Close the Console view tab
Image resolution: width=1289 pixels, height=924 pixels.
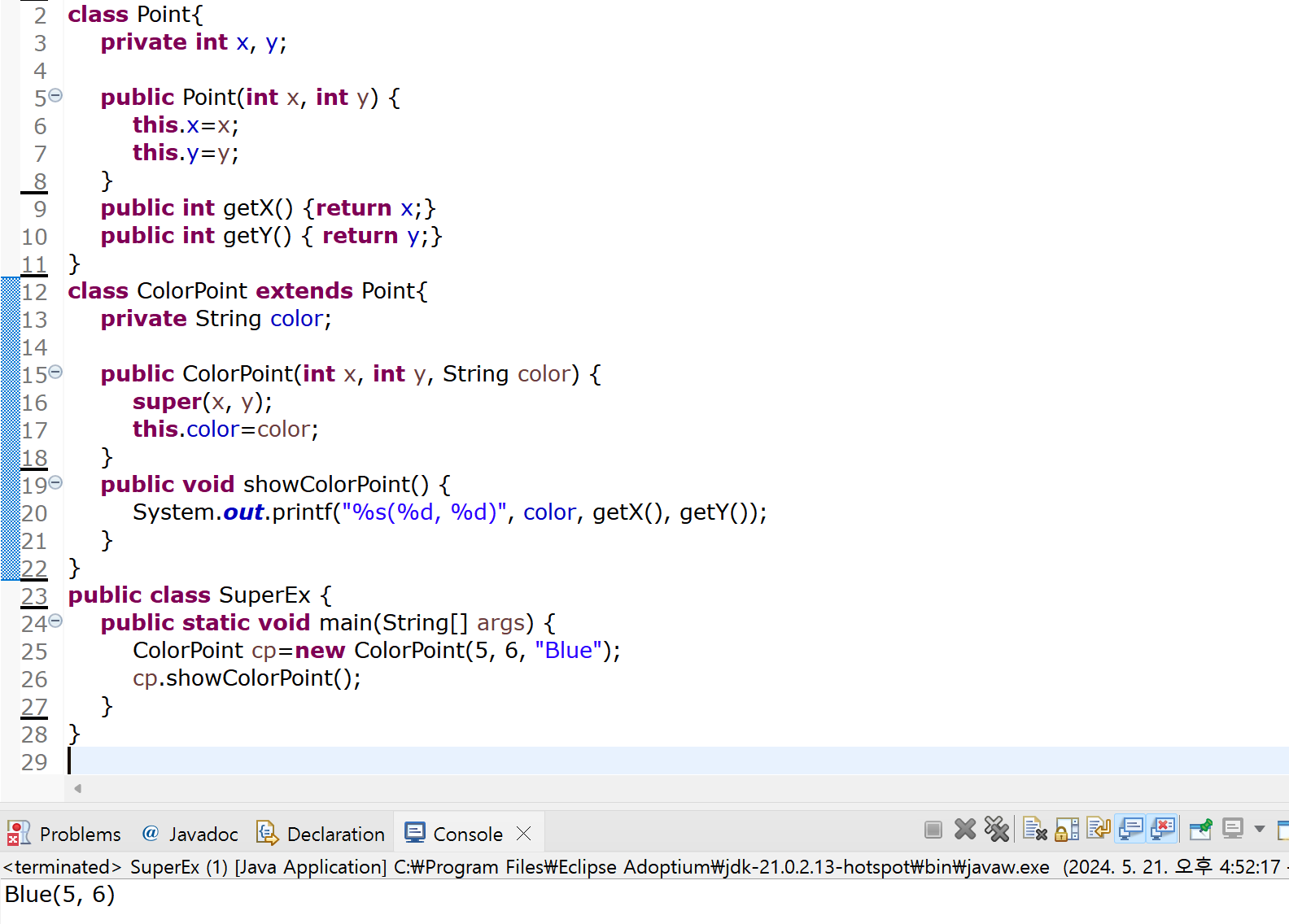(x=524, y=834)
